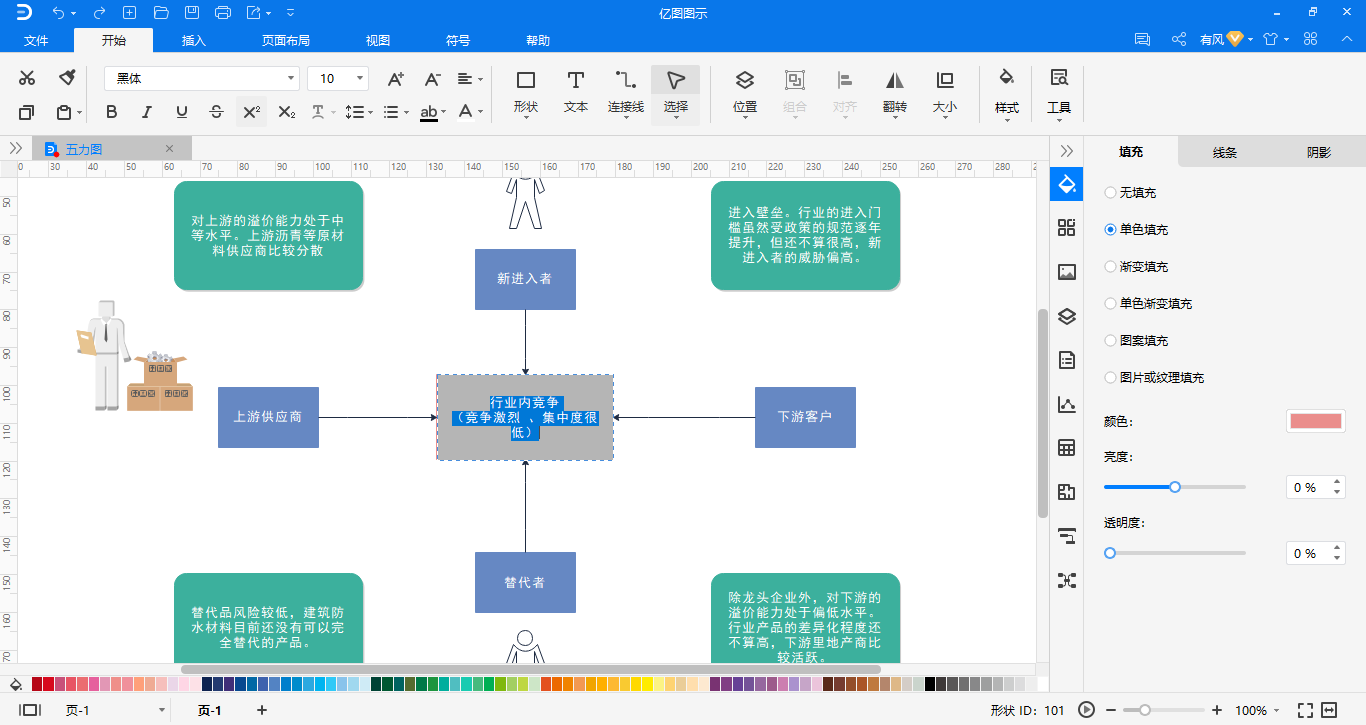
Task: Open the zoom level 100% dropdown
Action: tap(1257, 710)
